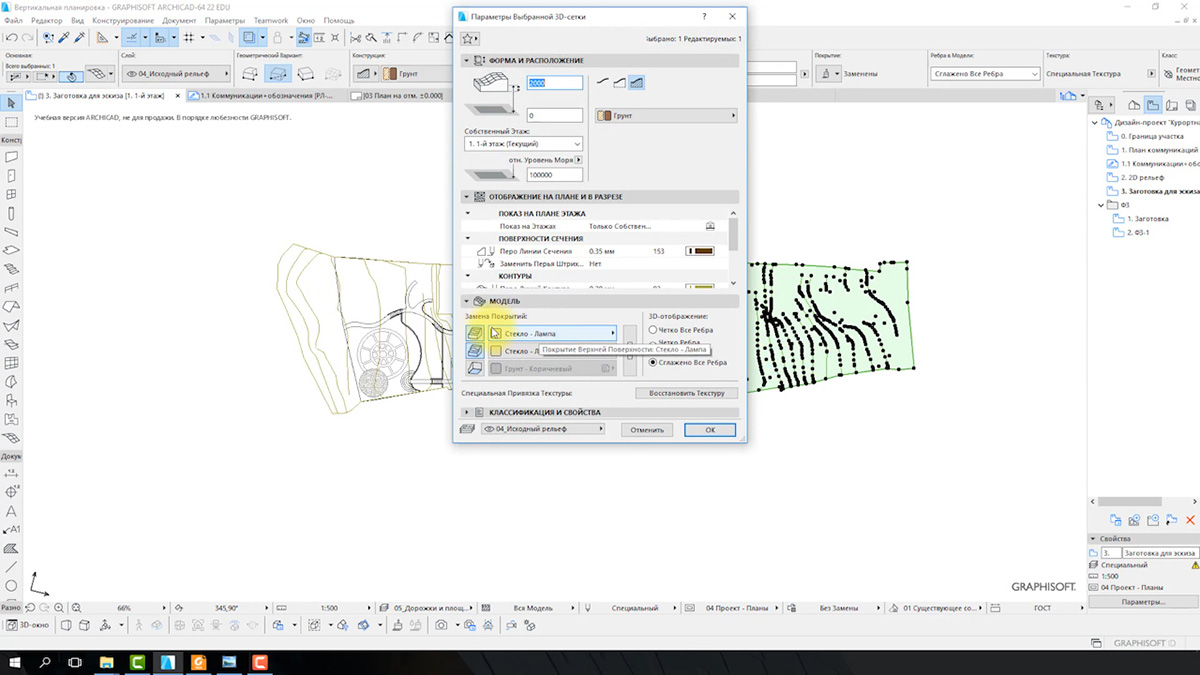Collapse 'ОТОБРАЖЕНИЕ НА ПЛАНЕ И В РАЗРЕЗЕ' panel

pos(467,197)
